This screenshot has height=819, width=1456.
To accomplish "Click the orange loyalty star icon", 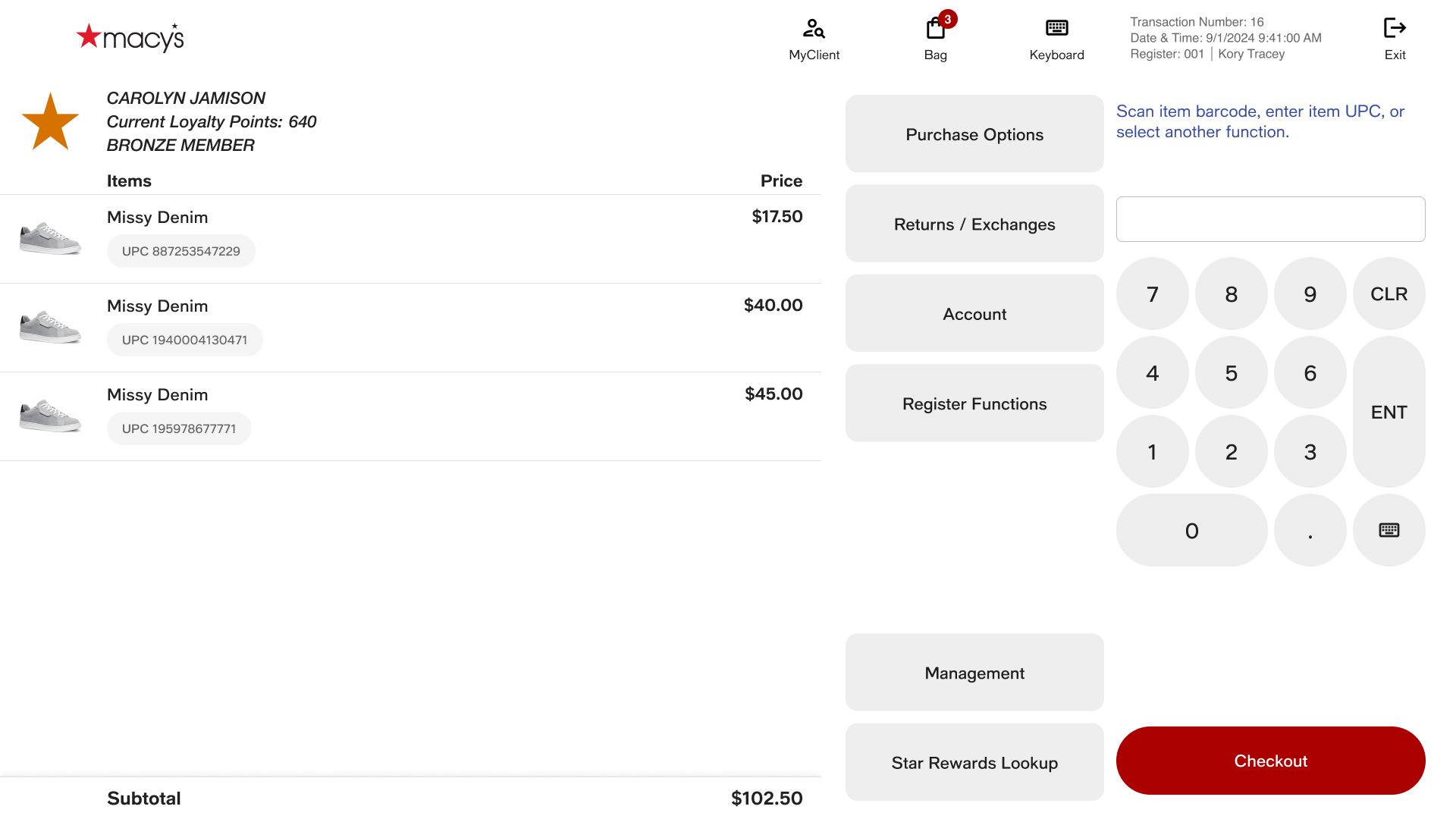I will (50, 122).
